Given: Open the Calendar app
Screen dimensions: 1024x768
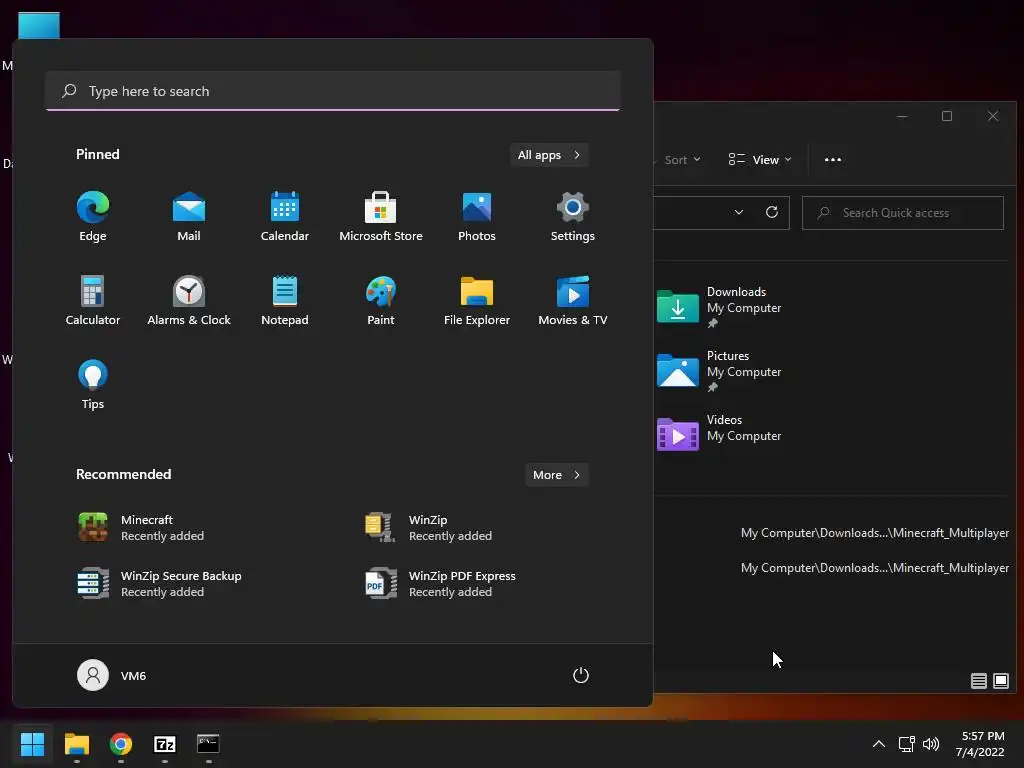Looking at the screenshot, I should tap(285, 217).
